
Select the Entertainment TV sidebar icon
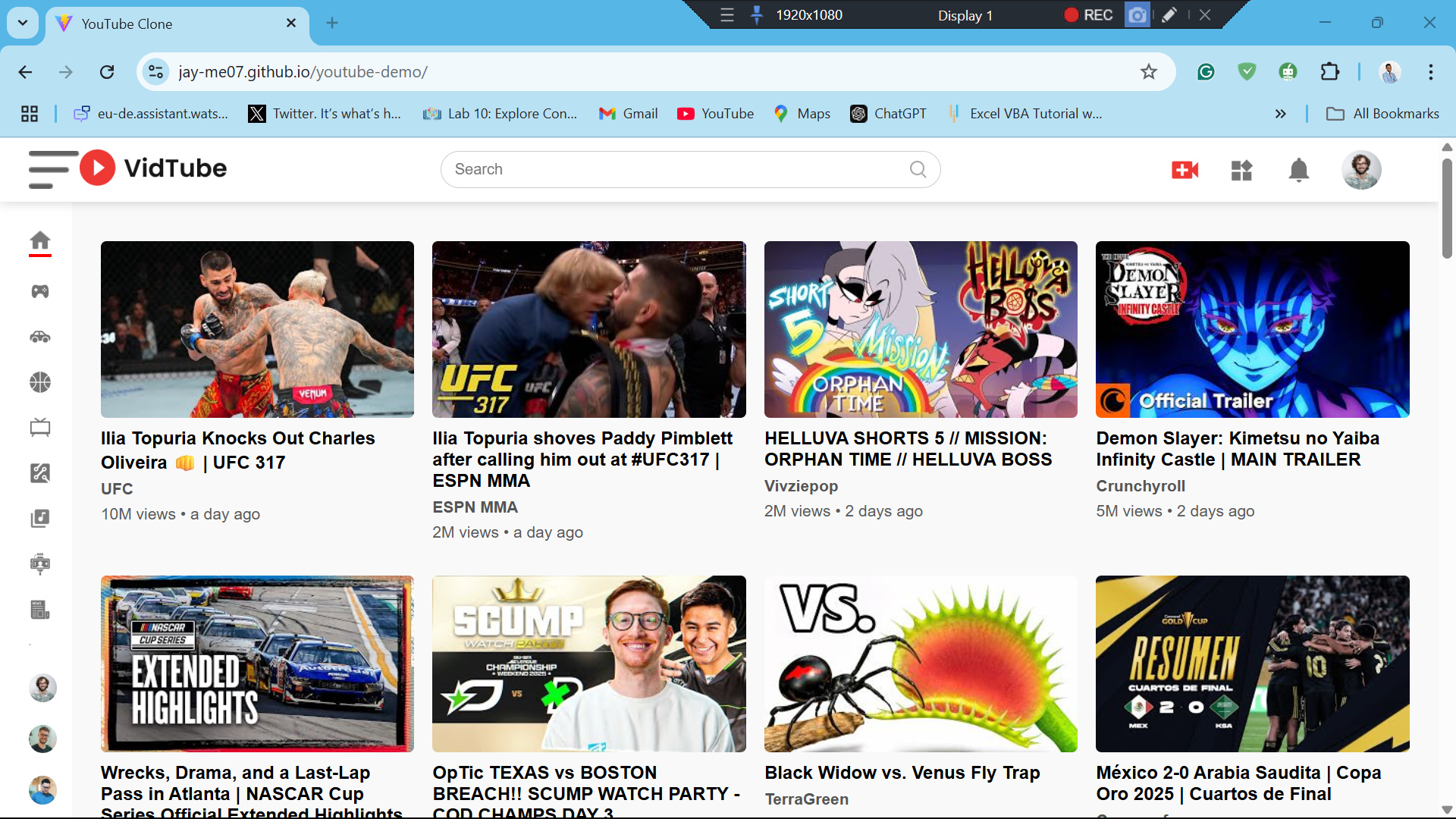click(x=40, y=428)
